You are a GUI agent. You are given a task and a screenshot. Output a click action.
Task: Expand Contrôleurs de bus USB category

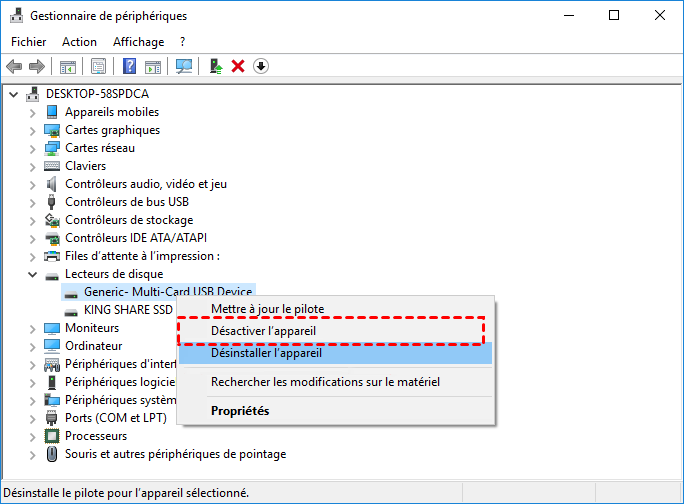coord(33,203)
